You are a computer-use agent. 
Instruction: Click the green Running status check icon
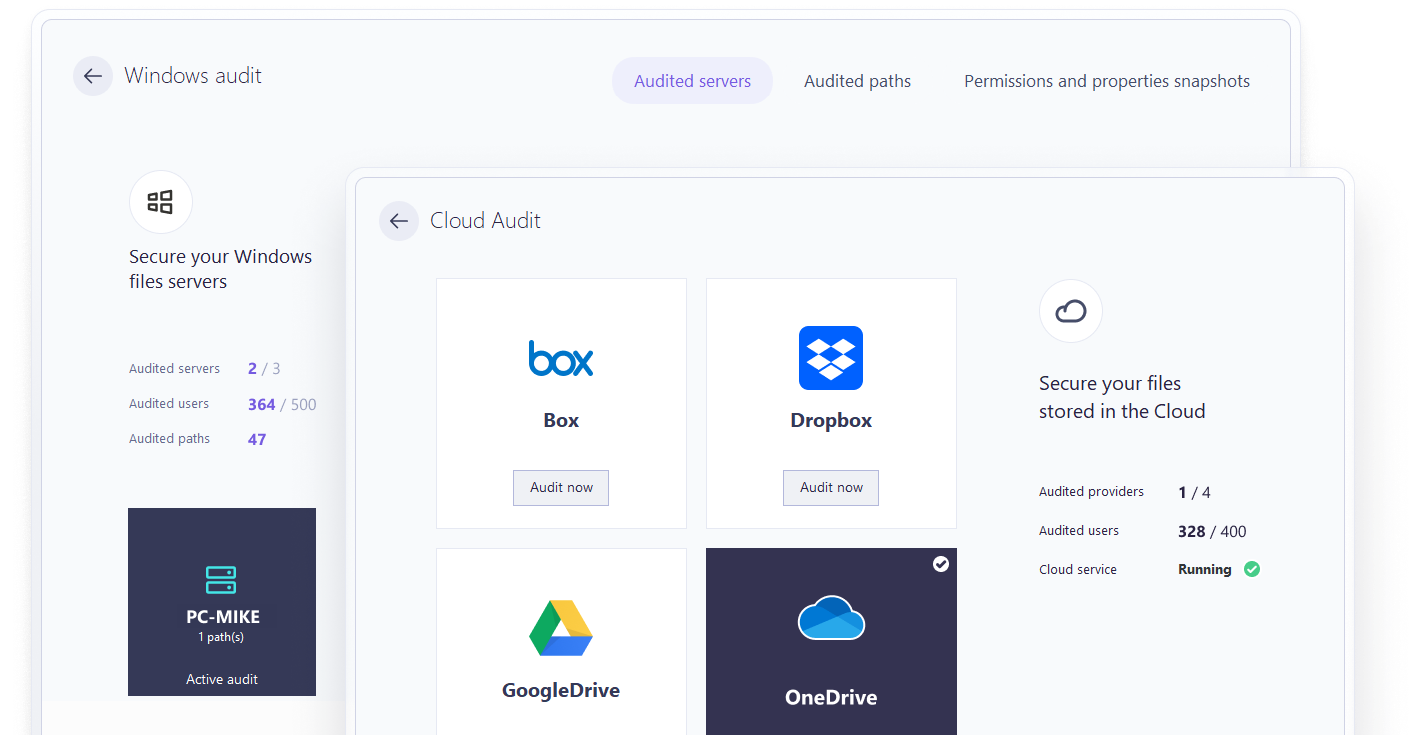point(1252,569)
